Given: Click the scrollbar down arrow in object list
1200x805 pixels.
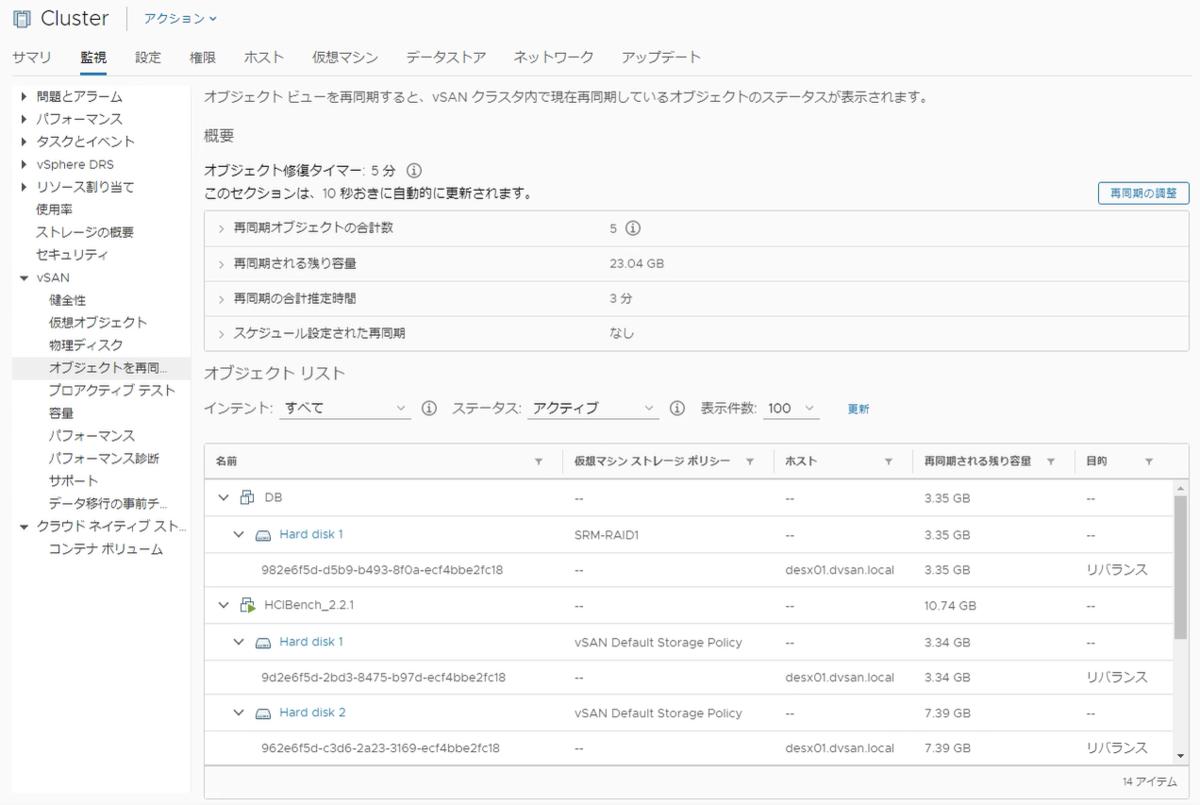Looking at the screenshot, I should coord(1181,756).
